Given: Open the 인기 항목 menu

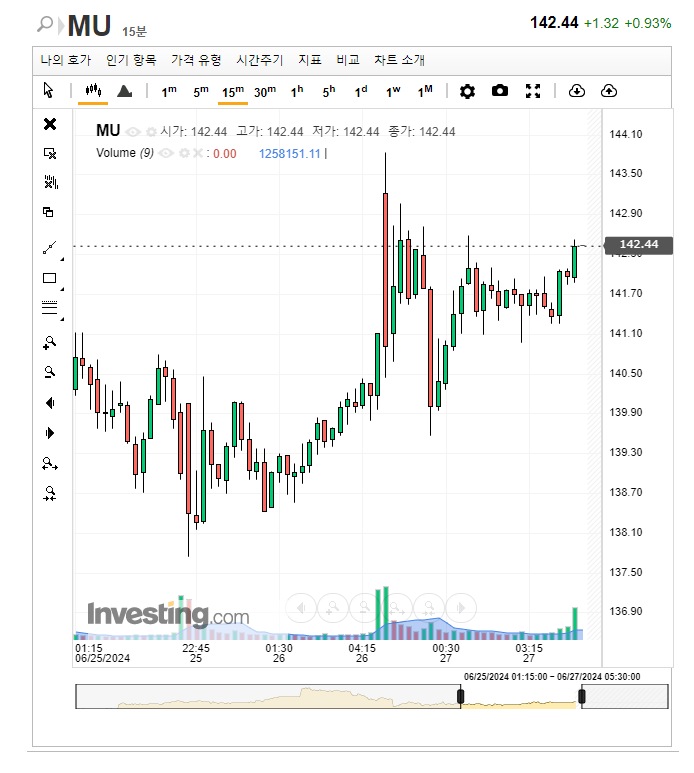Looking at the screenshot, I should pyautogui.click(x=131, y=60).
